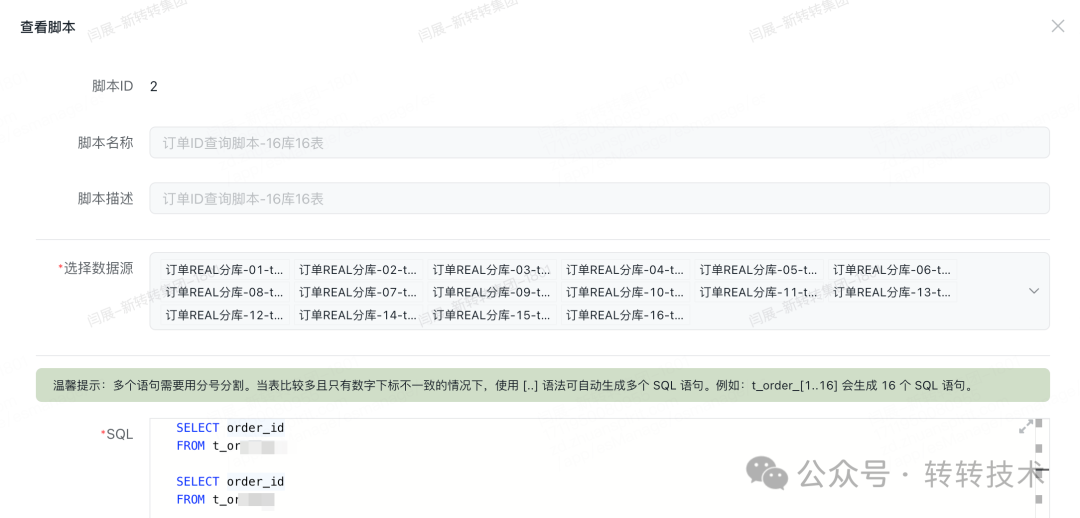Select the 订单REAL分库-10 data source tag
The width and height of the screenshot is (1080, 518).
tap(625, 292)
